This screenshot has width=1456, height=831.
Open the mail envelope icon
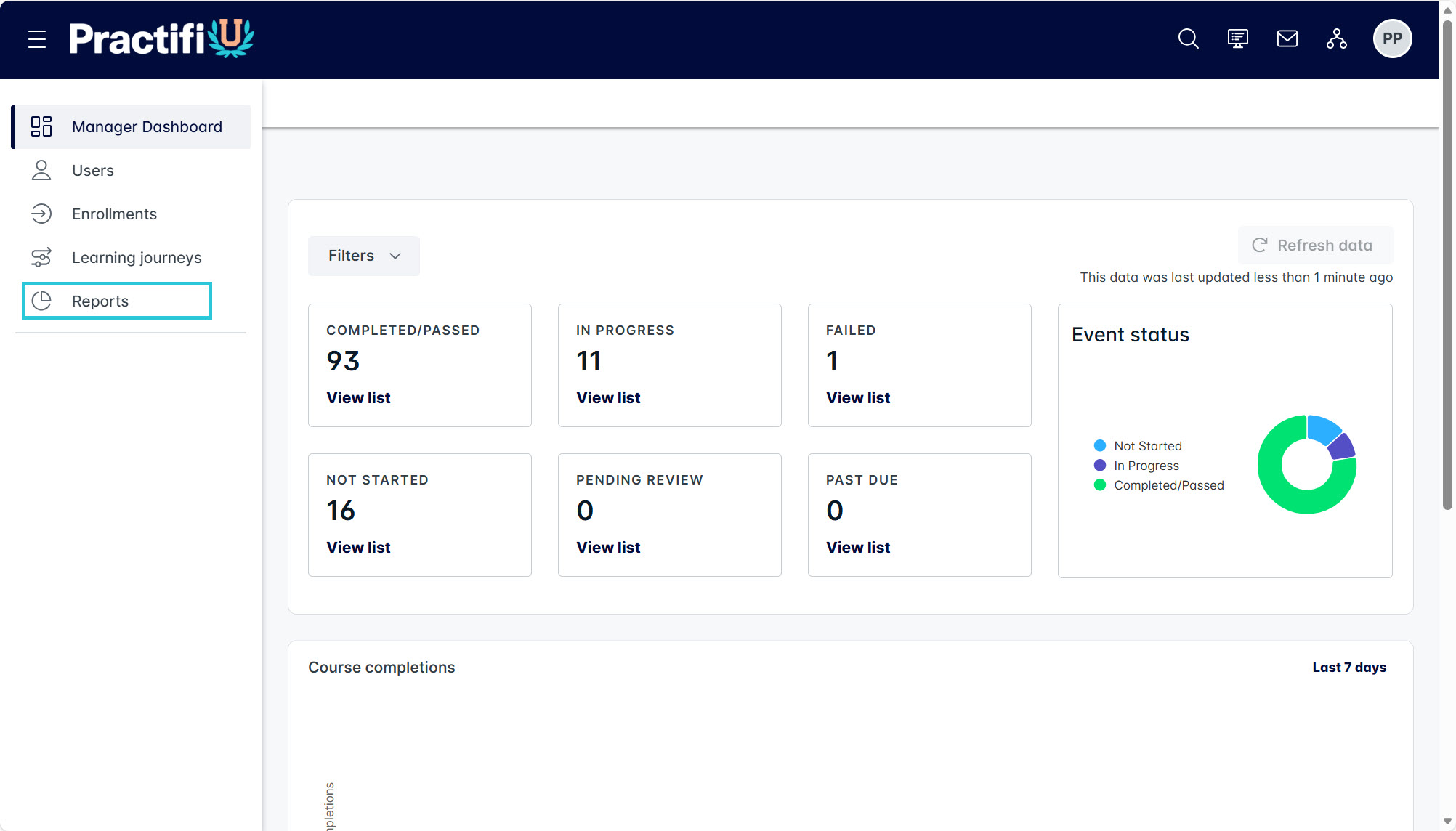click(1287, 39)
